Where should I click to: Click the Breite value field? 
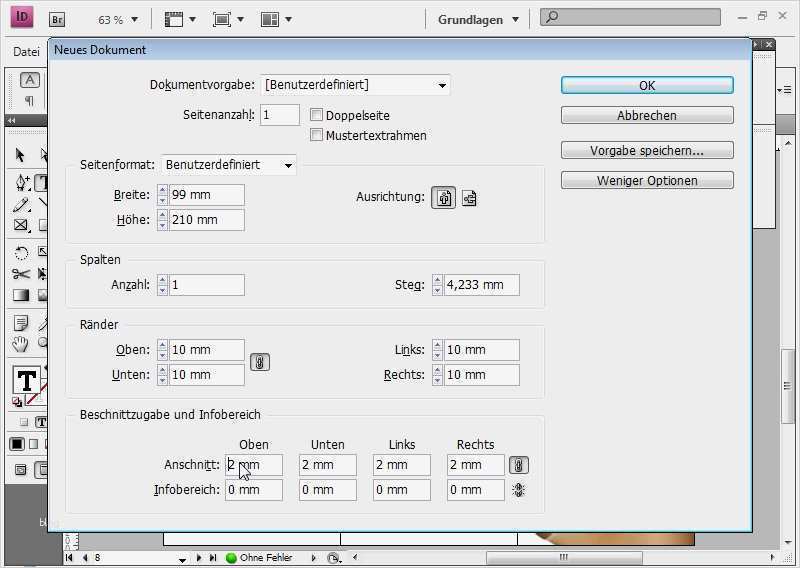tap(207, 195)
